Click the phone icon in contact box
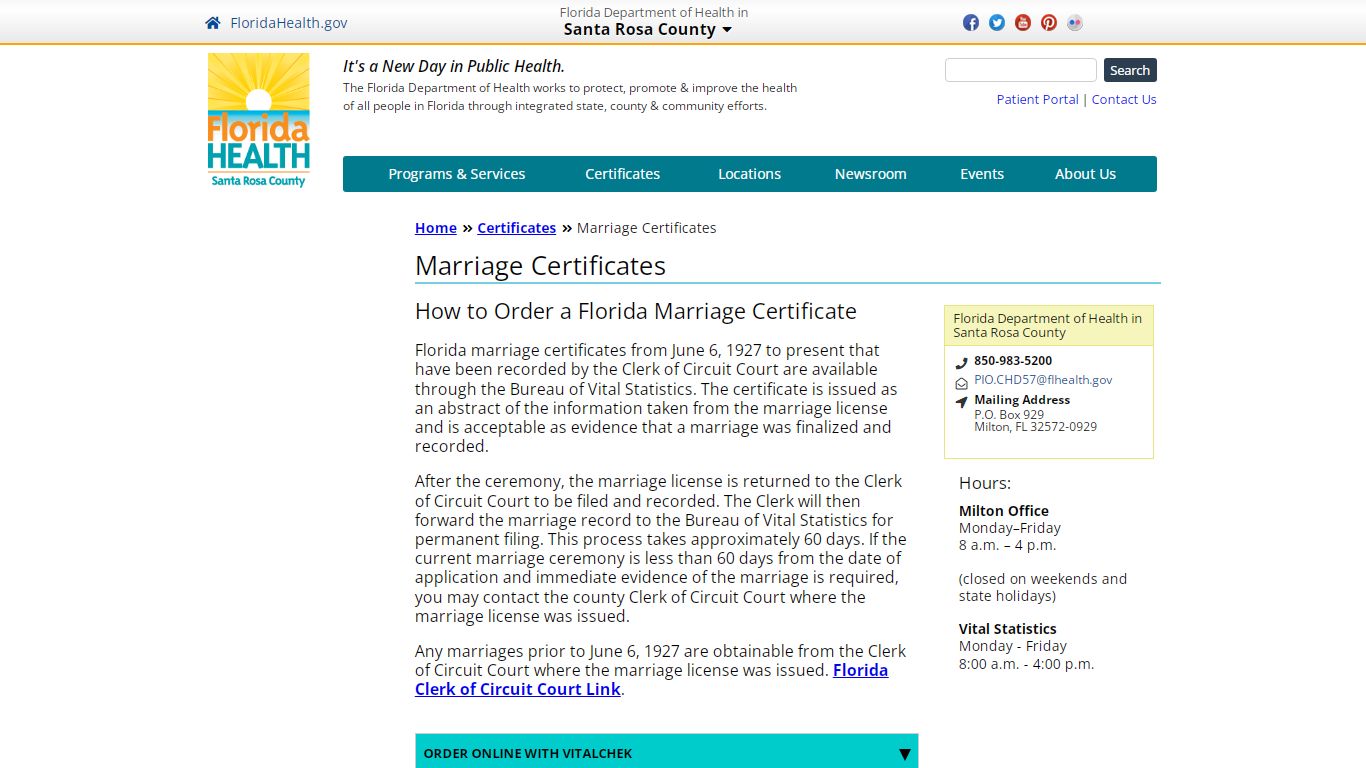This screenshot has height=768, width=1366. [961, 363]
